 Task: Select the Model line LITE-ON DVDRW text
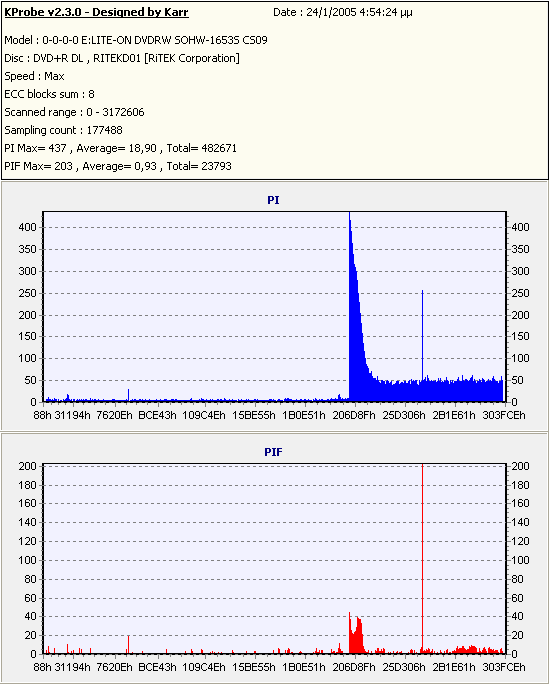click(136, 40)
